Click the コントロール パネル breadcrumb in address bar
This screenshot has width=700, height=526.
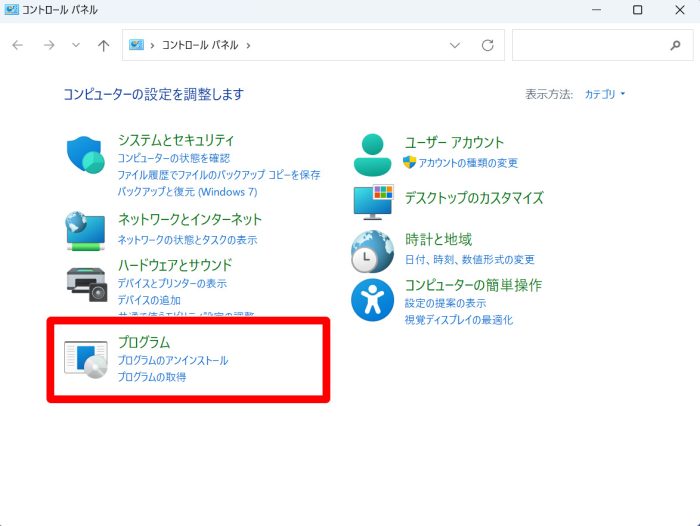[x=200, y=45]
